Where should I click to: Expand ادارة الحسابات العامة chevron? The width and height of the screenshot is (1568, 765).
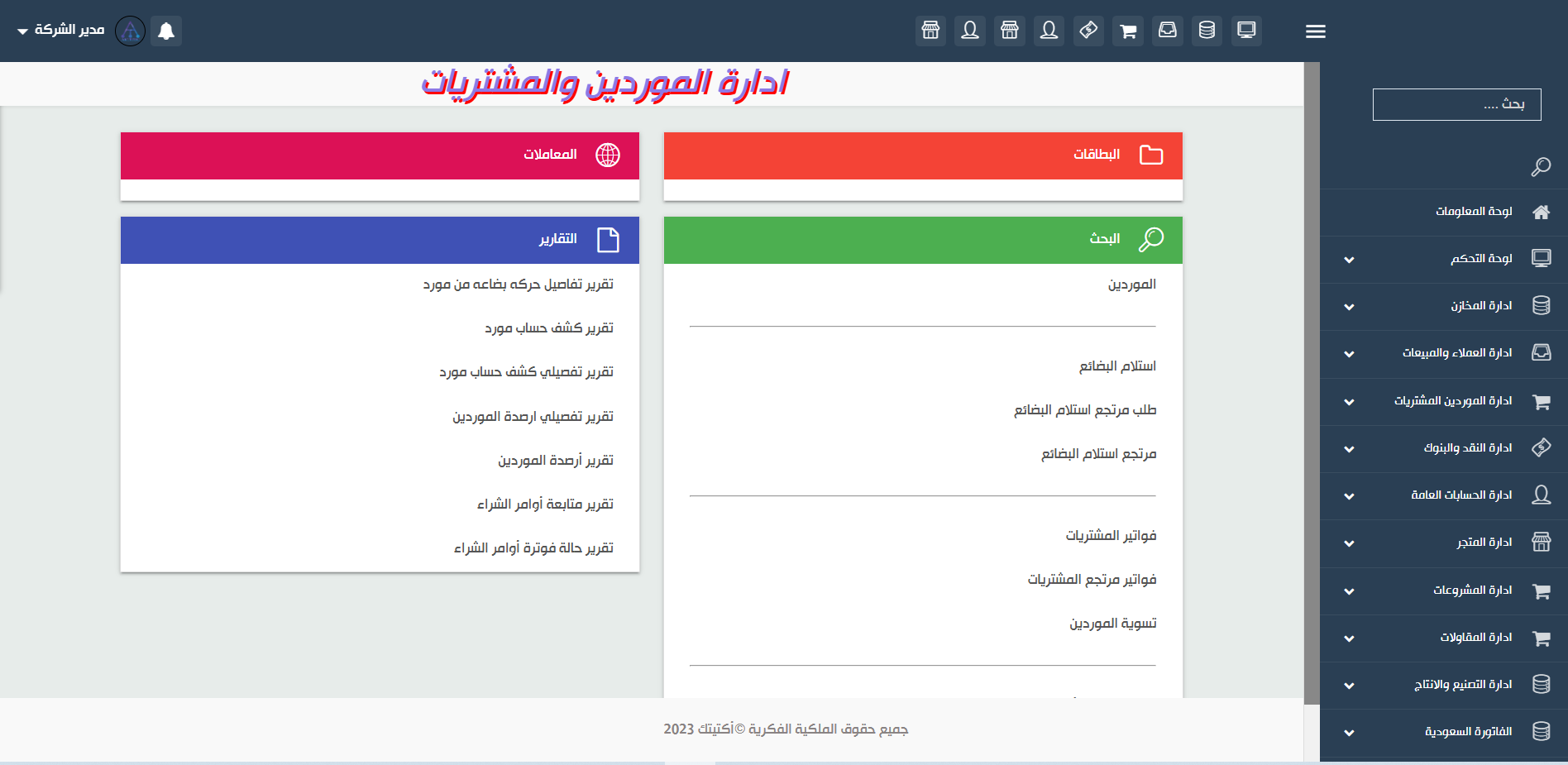pos(1349,496)
